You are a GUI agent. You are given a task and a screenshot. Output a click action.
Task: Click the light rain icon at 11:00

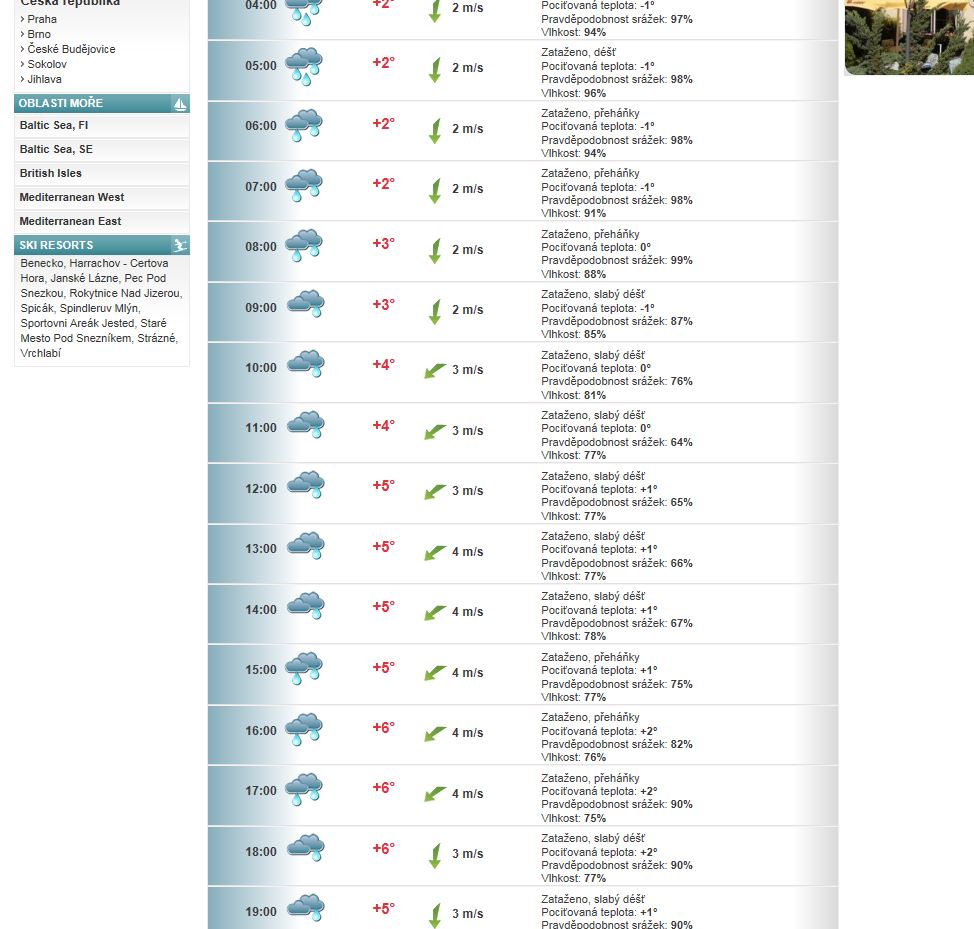pyautogui.click(x=305, y=424)
